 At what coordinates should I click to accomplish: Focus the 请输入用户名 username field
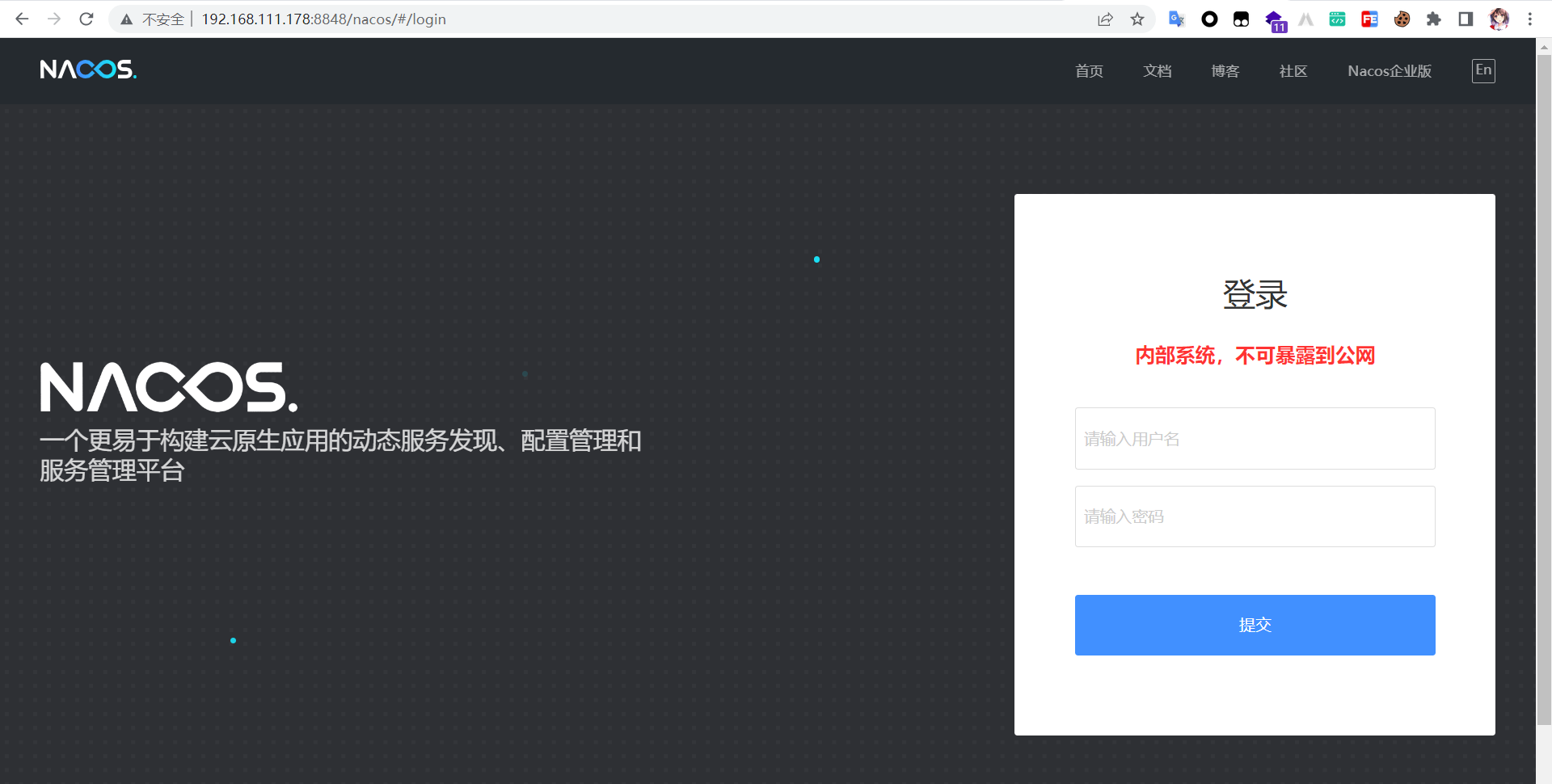pyautogui.click(x=1255, y=438)
